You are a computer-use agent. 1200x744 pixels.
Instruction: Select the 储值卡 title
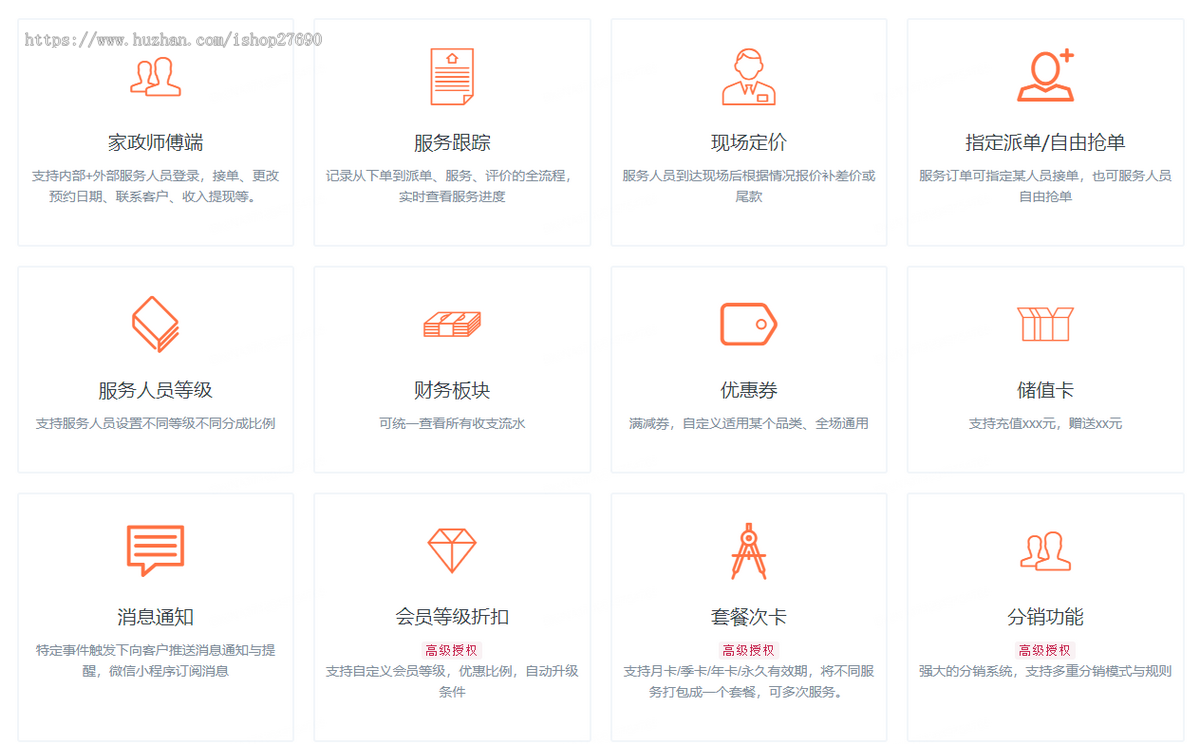1046,390
